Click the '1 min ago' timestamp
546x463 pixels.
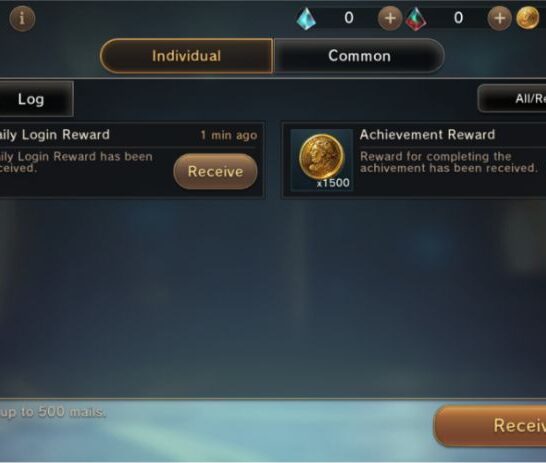[229, 135]
